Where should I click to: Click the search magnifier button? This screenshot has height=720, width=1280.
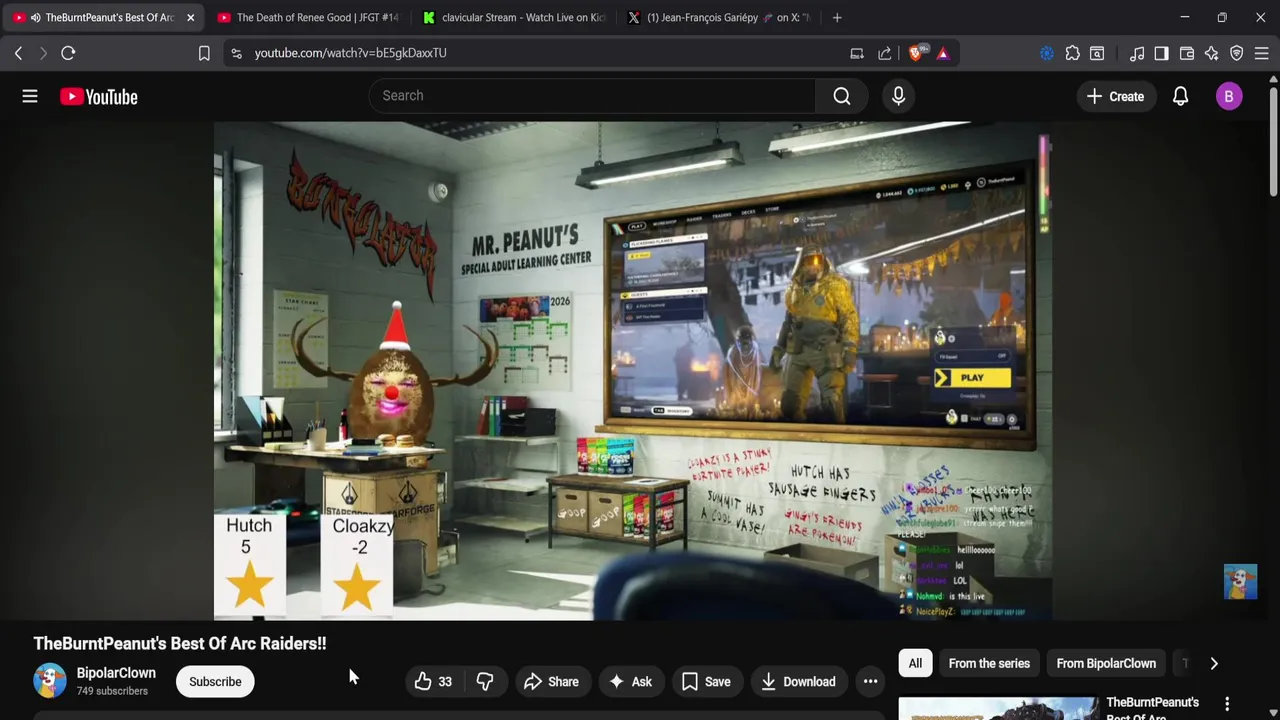tap(842, 96)
